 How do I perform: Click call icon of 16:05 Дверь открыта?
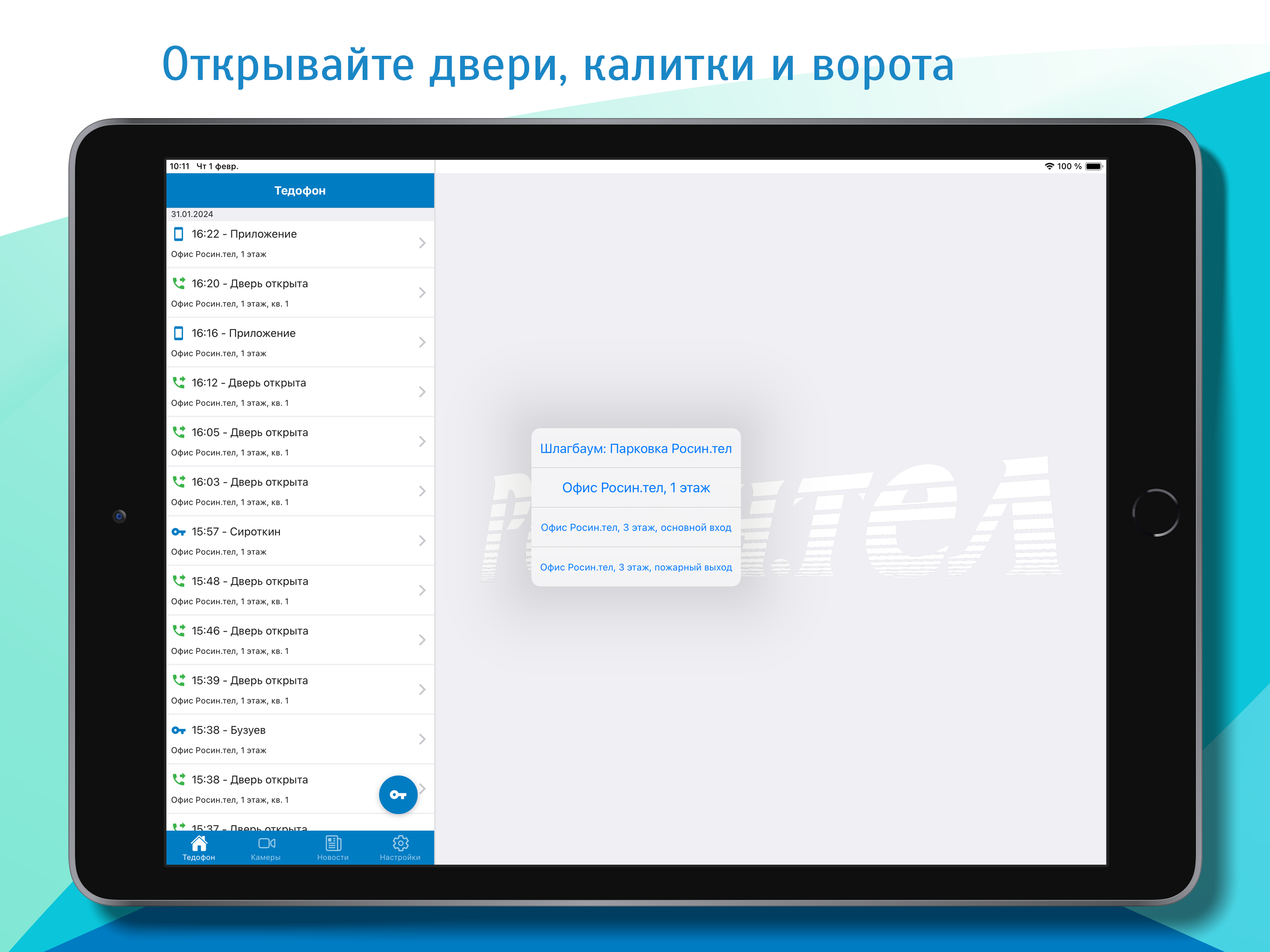click(179, 432)
